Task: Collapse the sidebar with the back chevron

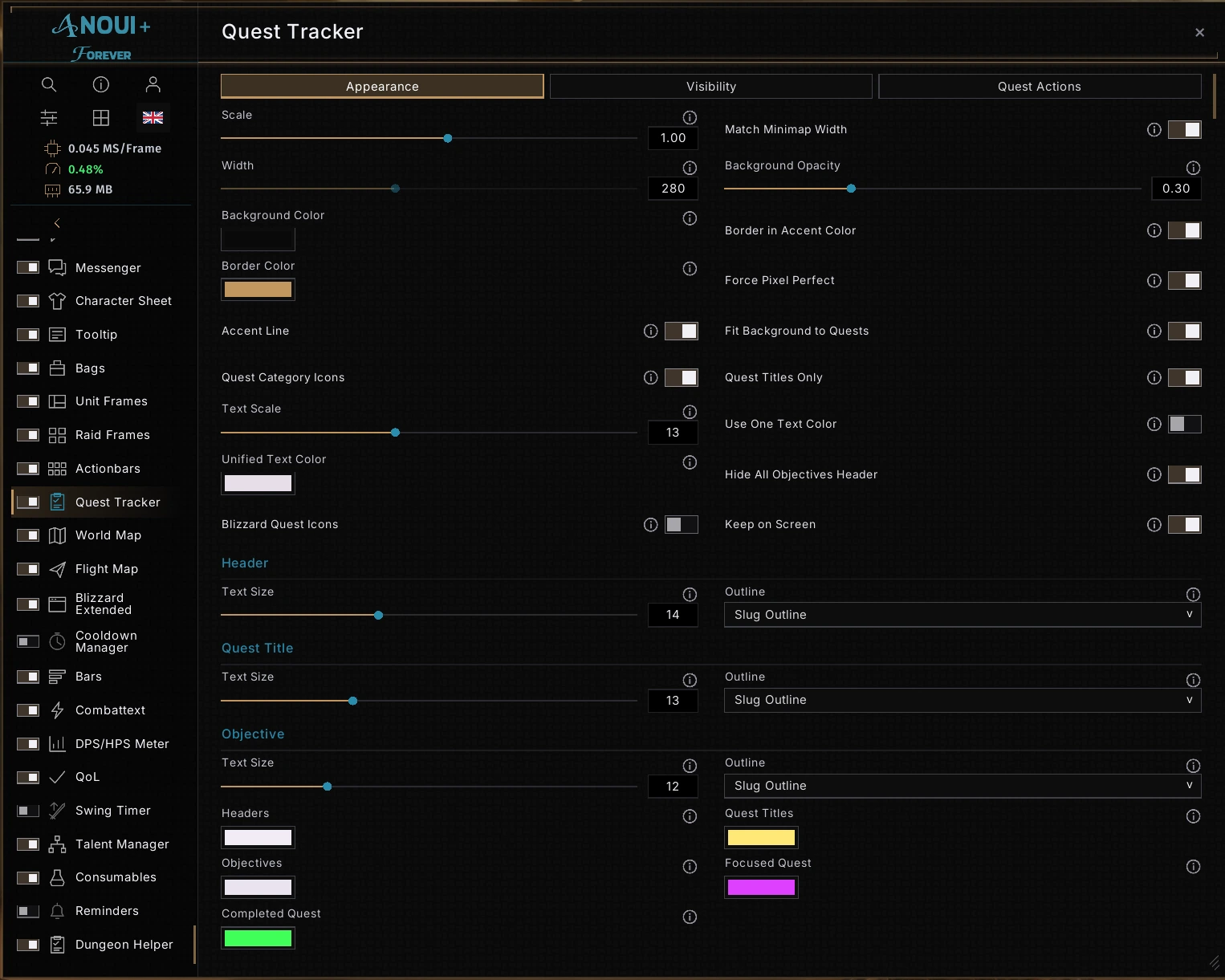Action: [57, 223]
